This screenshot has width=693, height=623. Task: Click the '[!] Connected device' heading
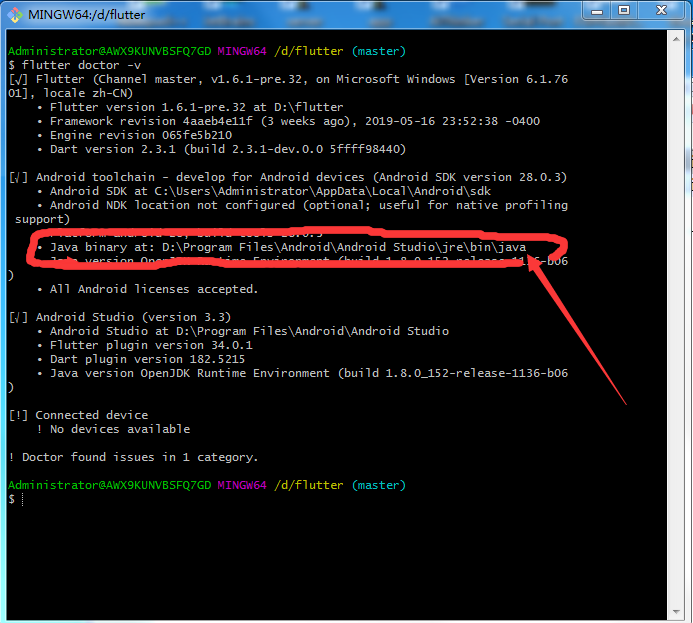(78, 415)
